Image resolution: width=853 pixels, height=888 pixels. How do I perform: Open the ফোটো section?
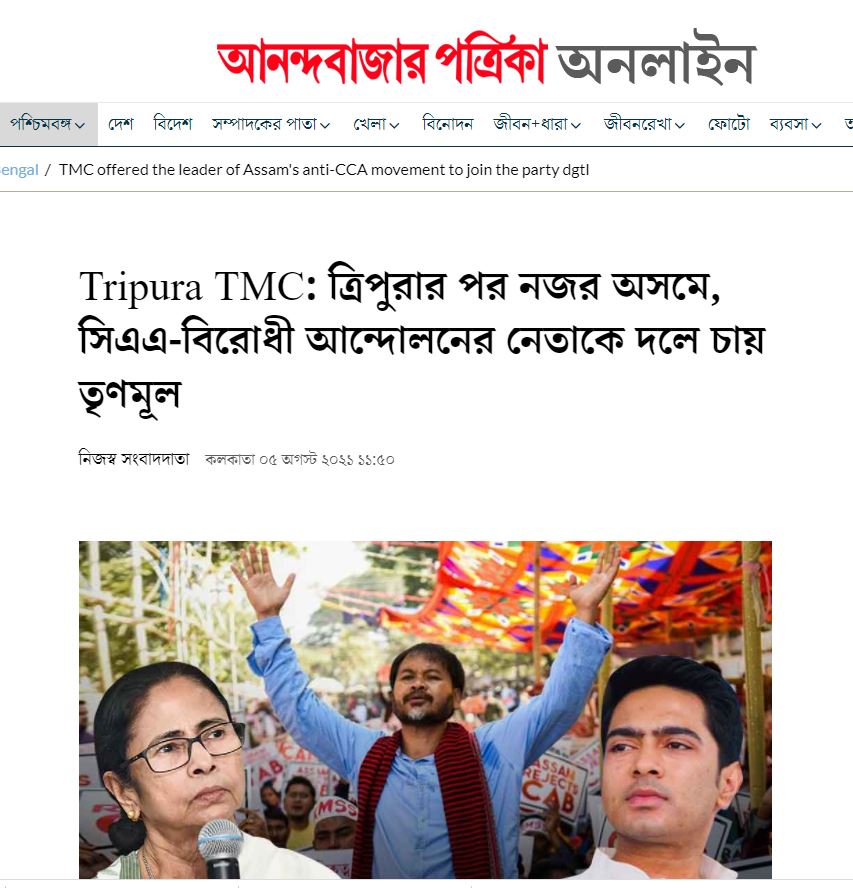pyautogui.click(x=729, y=123)
